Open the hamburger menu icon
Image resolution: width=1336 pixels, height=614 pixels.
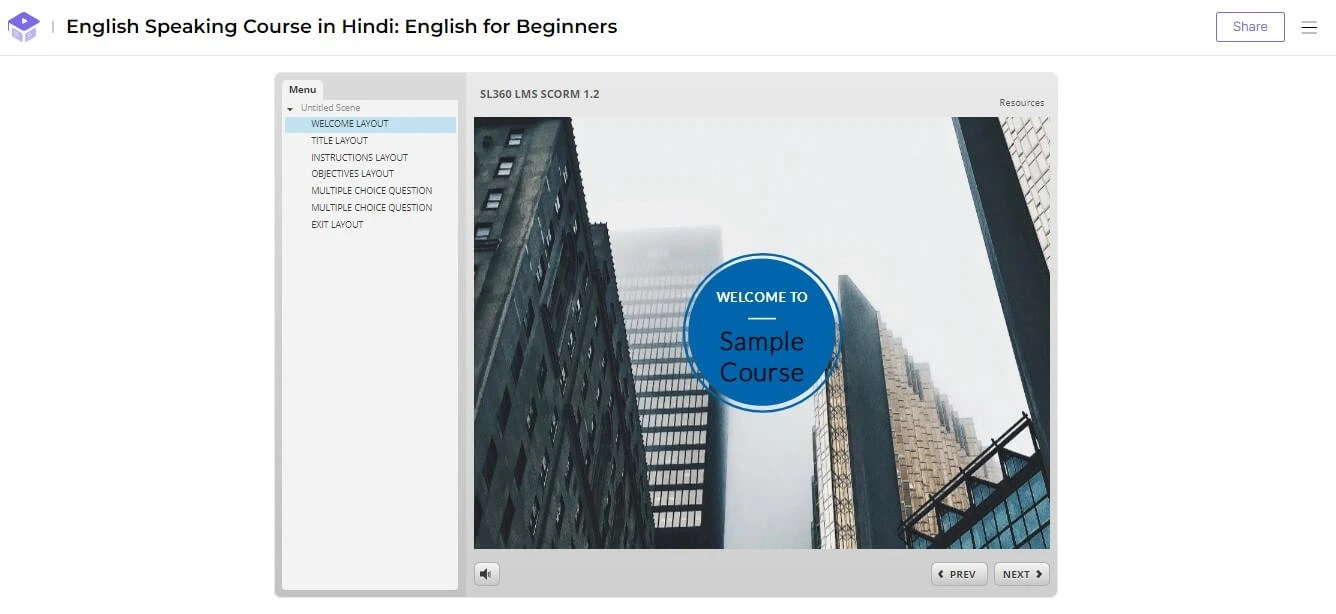click(1309, 28)
